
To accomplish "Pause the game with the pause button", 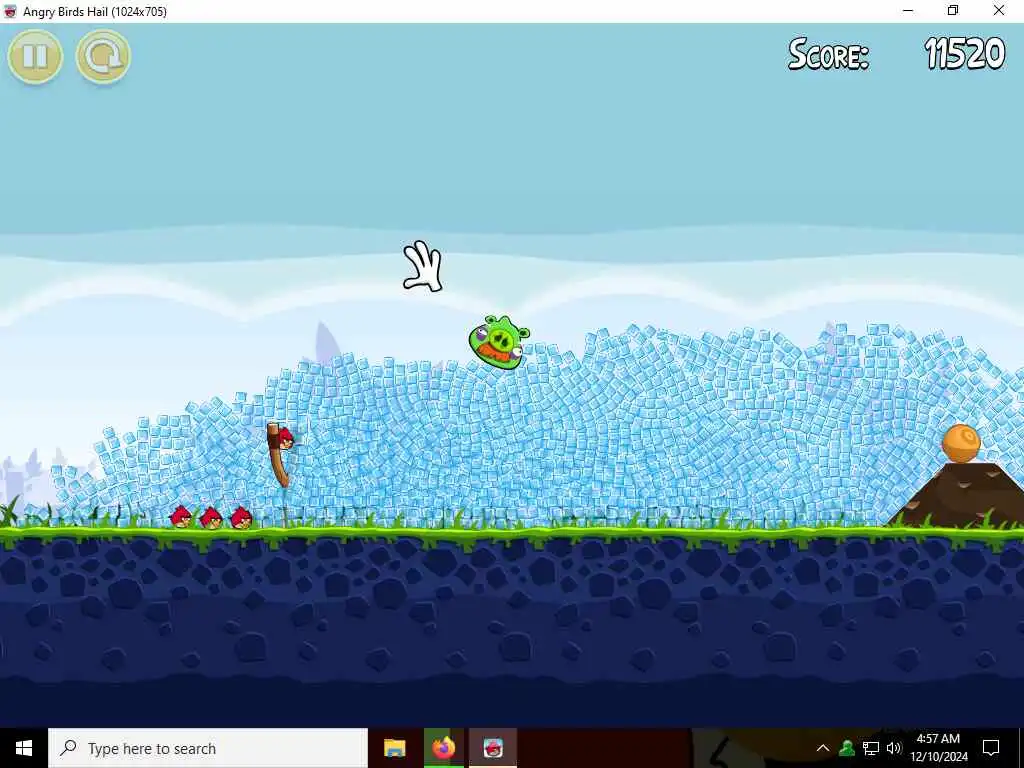I will point(35,57).
